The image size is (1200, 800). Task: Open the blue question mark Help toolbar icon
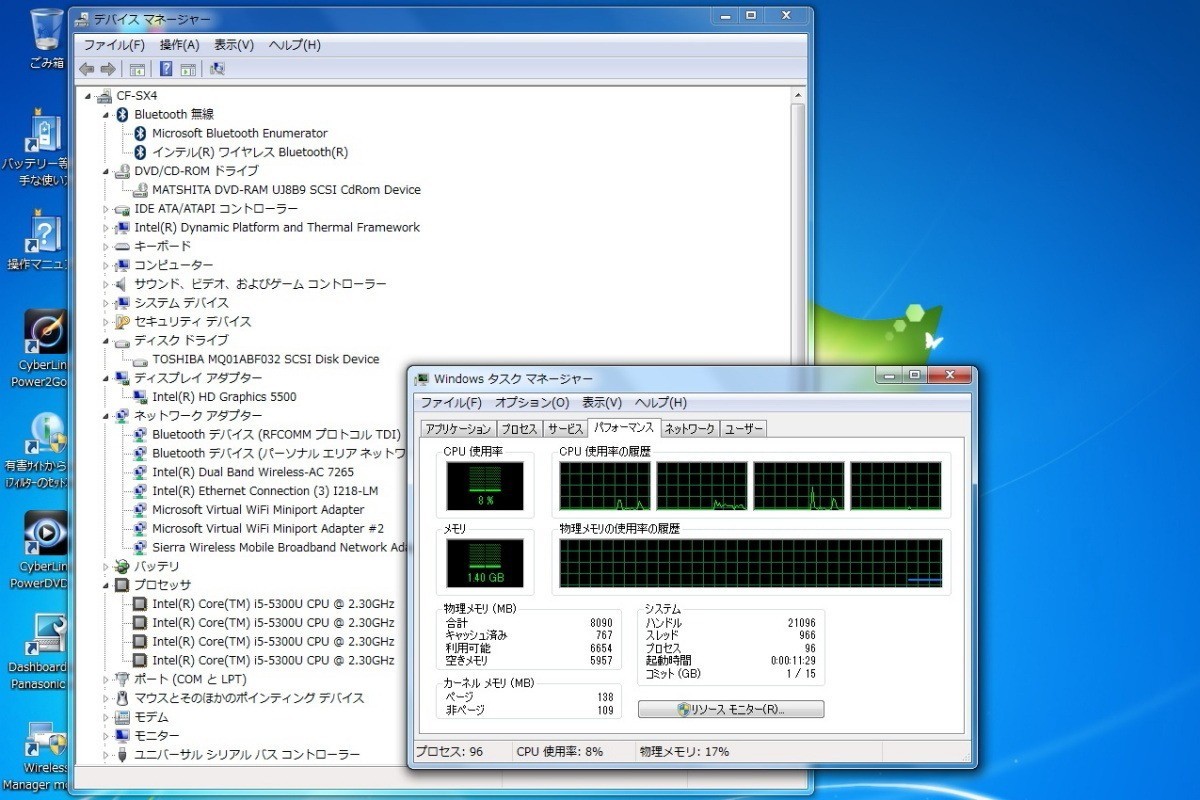pyautogui.click(x=166, y=69)
